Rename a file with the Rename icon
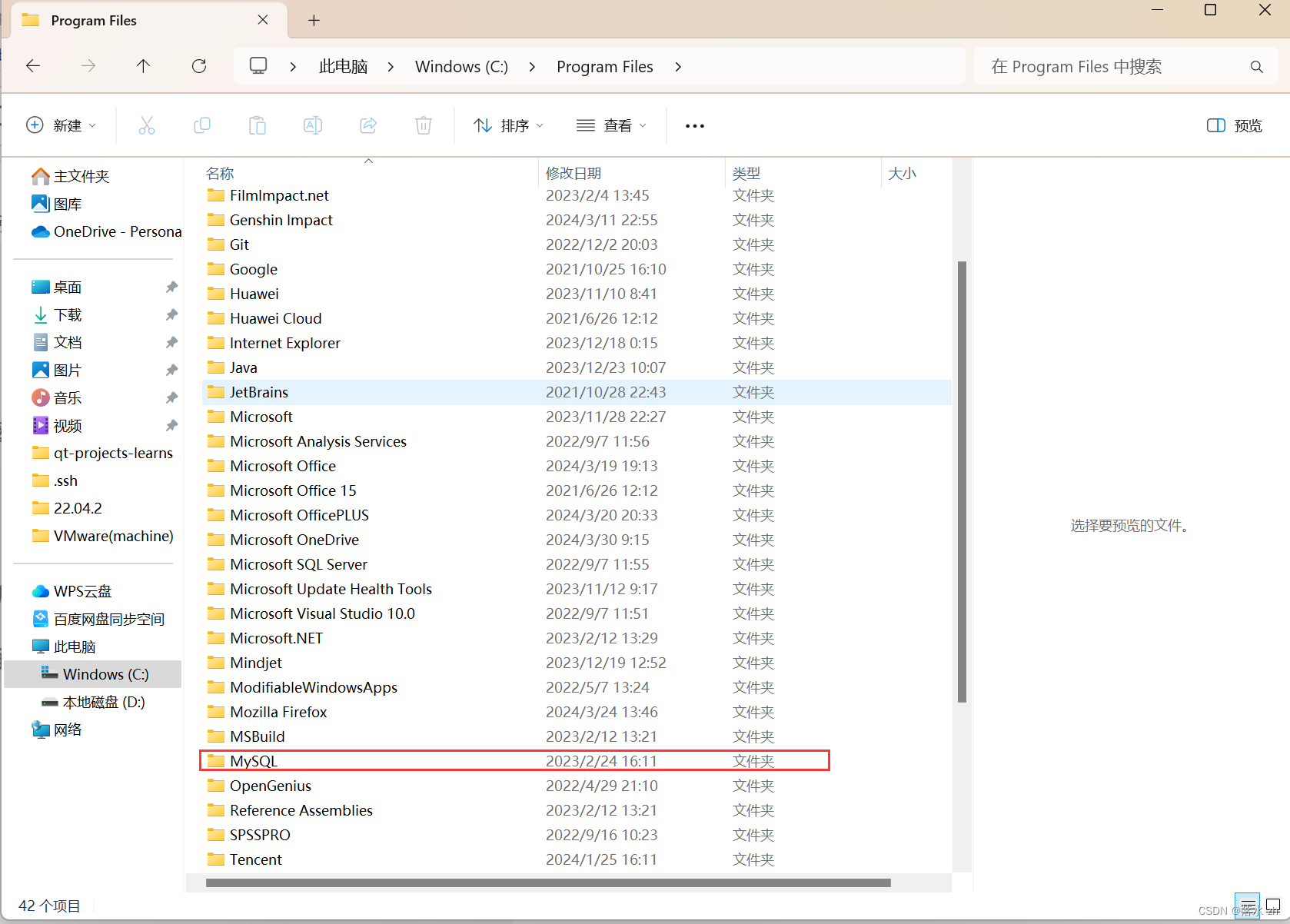This screenshot has height=924, width=1290. point(313,125)
